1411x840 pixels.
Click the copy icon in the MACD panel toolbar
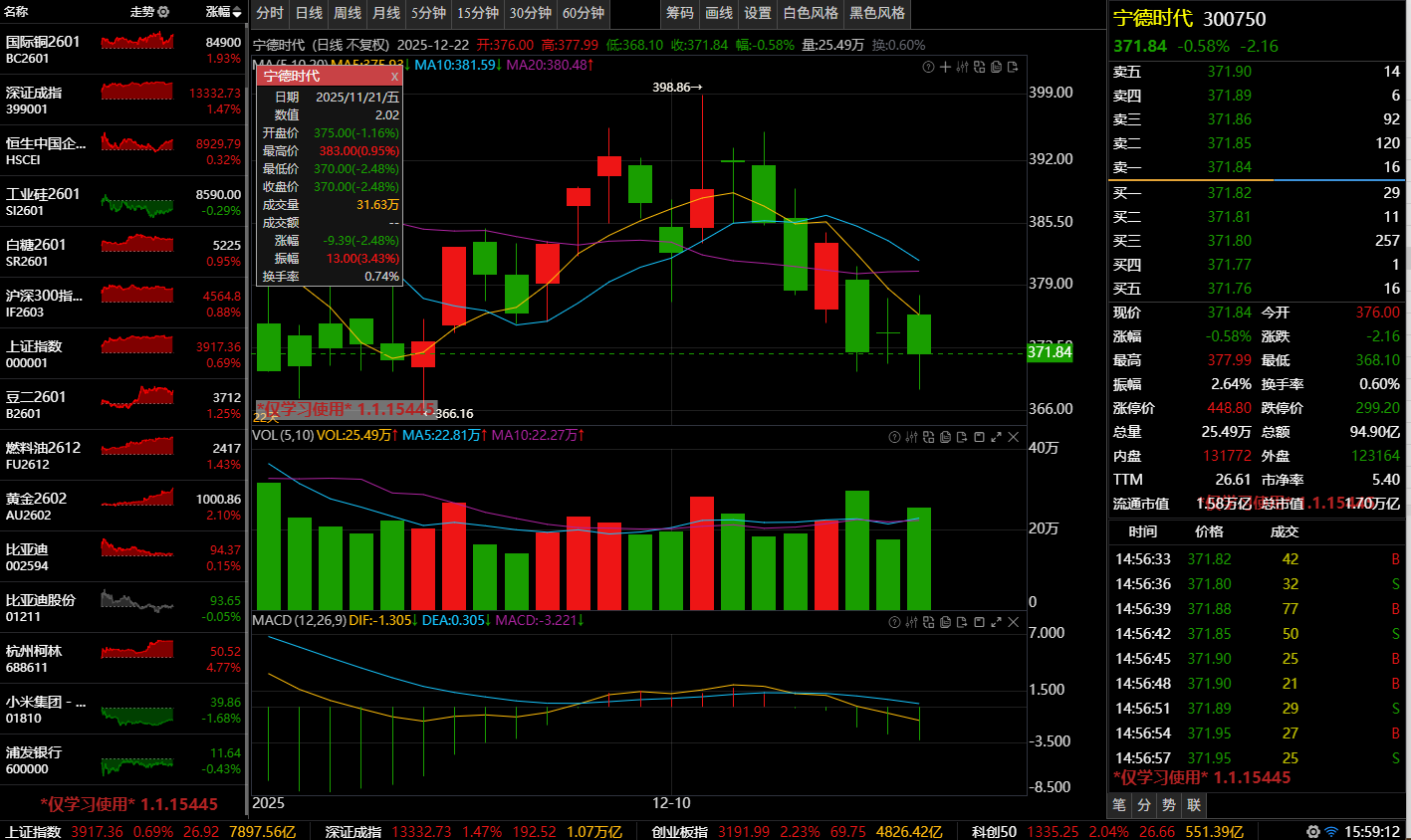tap(945, 622)
